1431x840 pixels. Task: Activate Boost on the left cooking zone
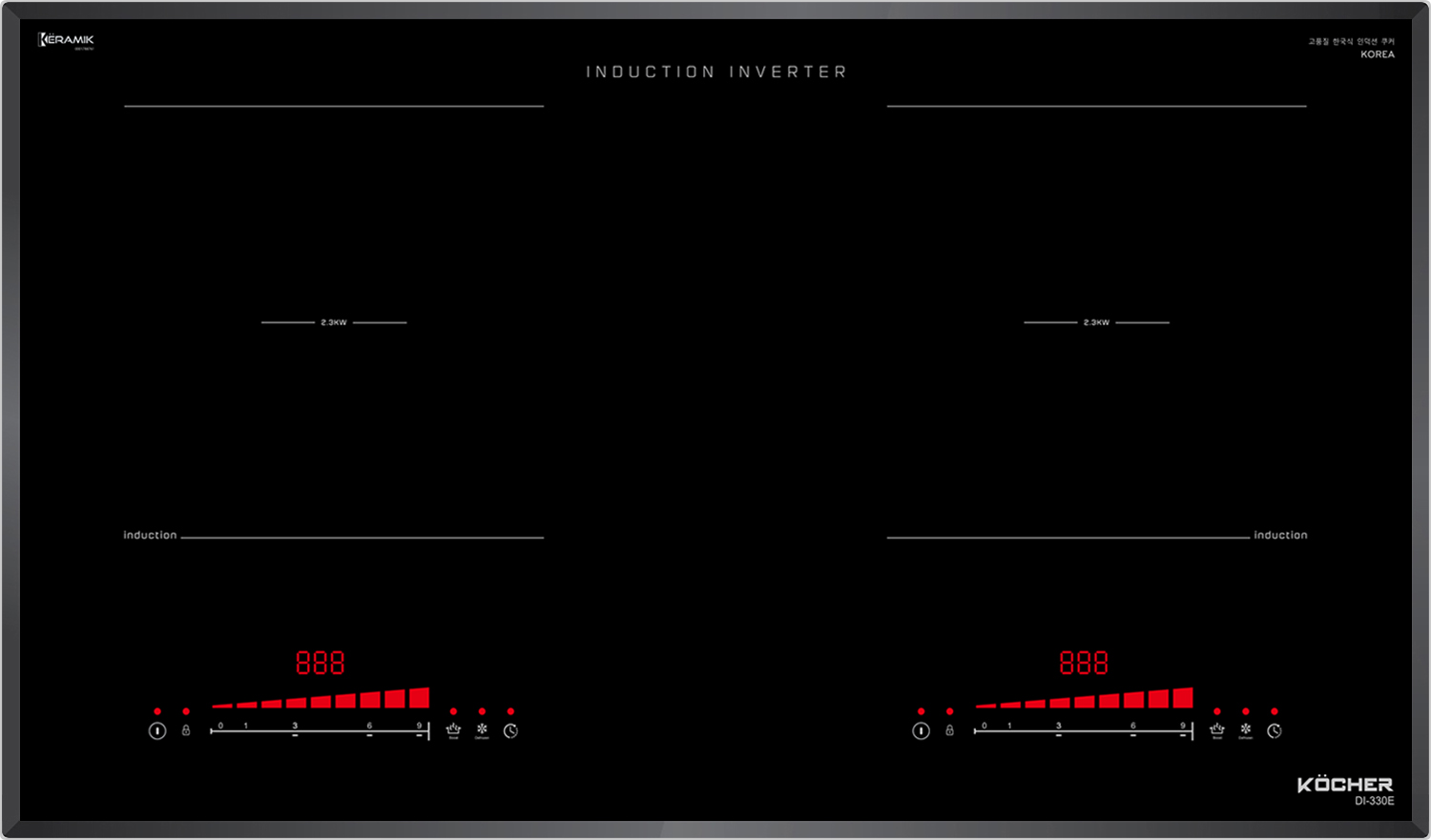[453, 730]
